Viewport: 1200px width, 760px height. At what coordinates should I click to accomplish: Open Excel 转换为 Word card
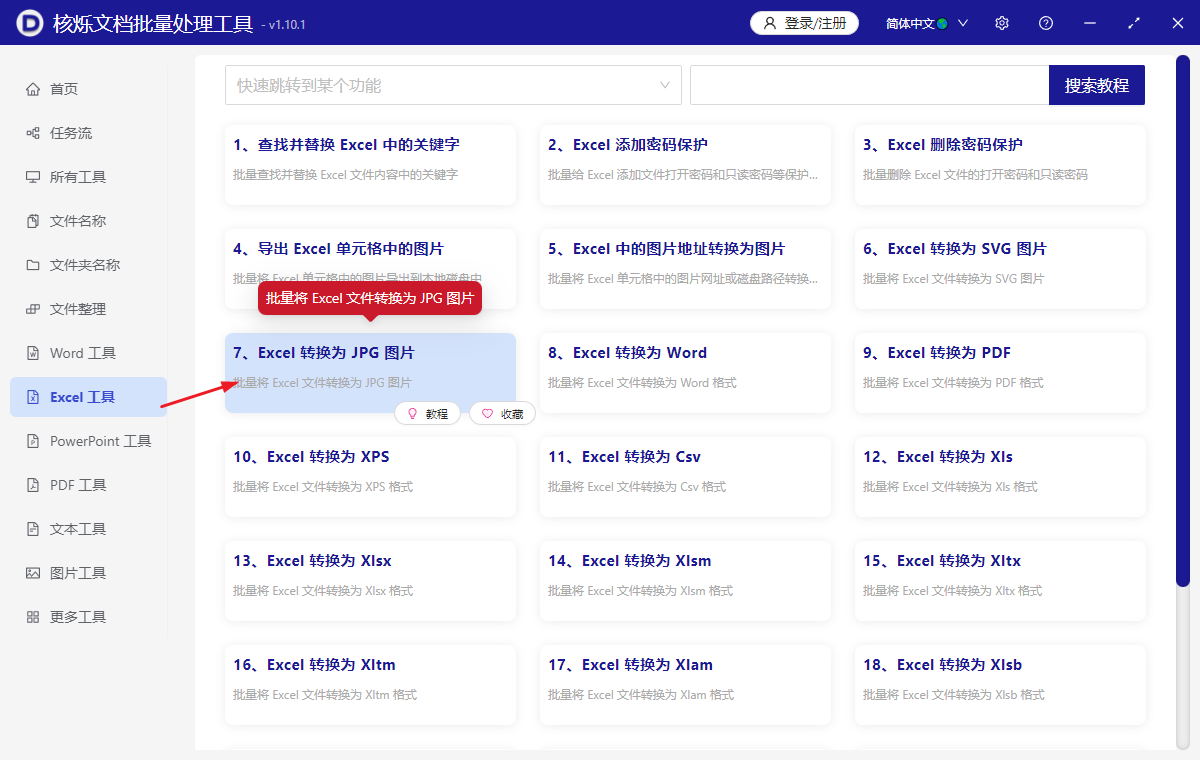tap(685, 372)
